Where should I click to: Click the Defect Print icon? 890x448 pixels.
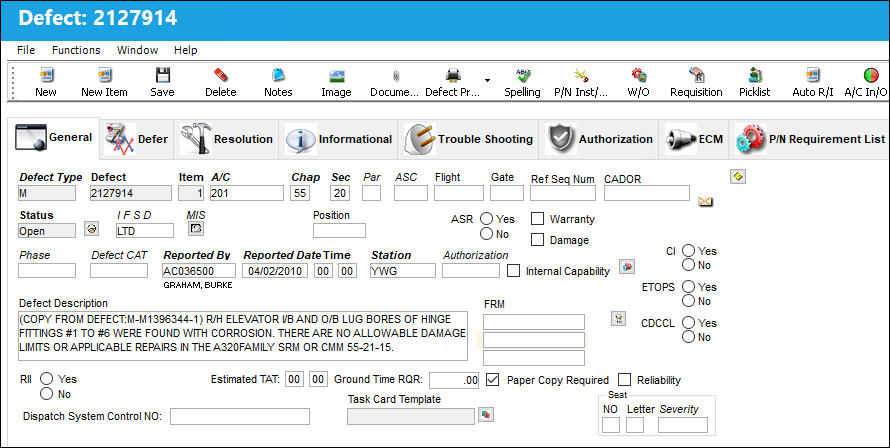pyautogui.click(x=452, y=75)
